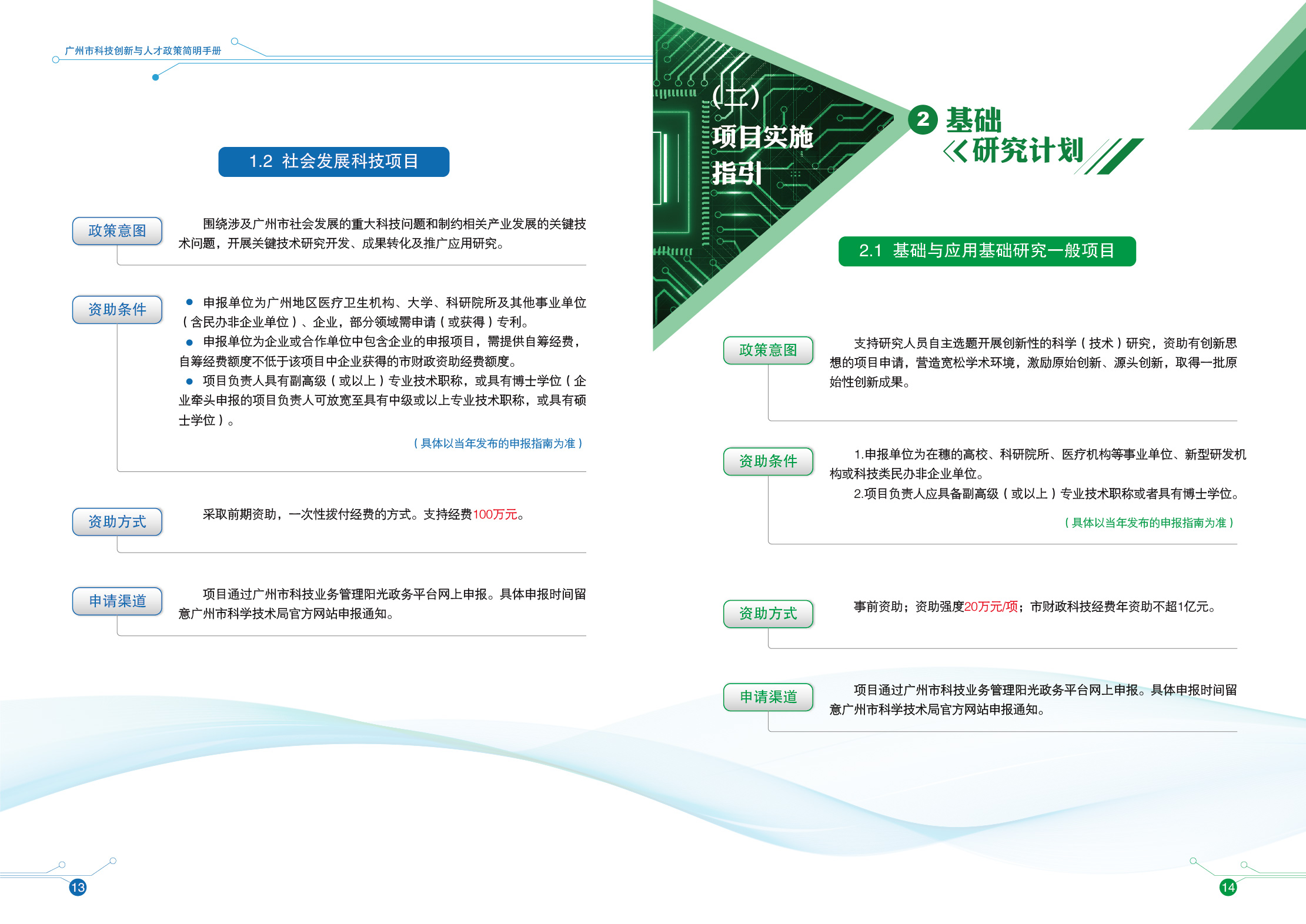Image resolution: width=1306 pixels, height=924 pixels.
Task: Click the blue 申请渠道 label on page 13
Action: (117, 601)
